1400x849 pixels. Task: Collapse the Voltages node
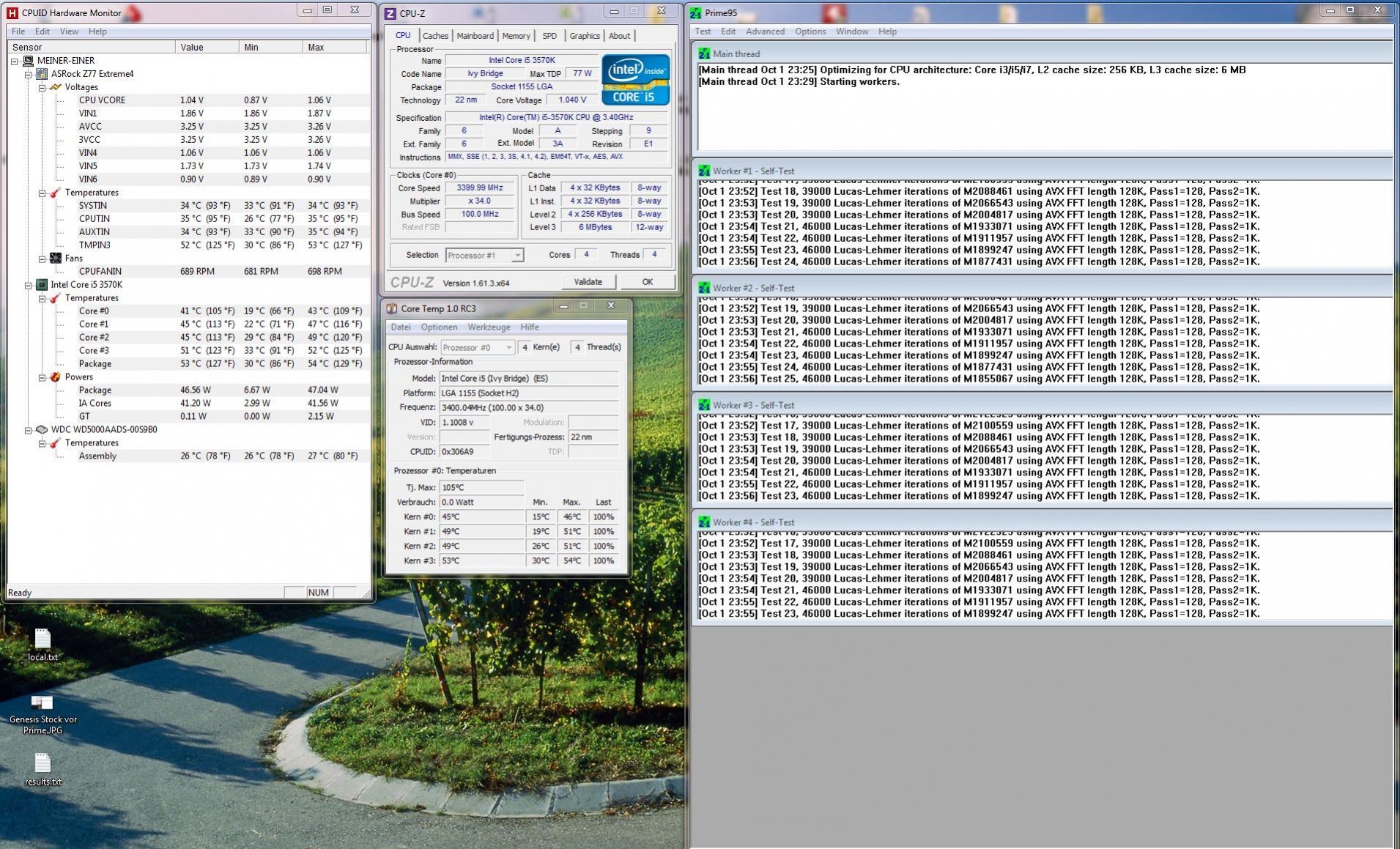(x=42, y=88)
